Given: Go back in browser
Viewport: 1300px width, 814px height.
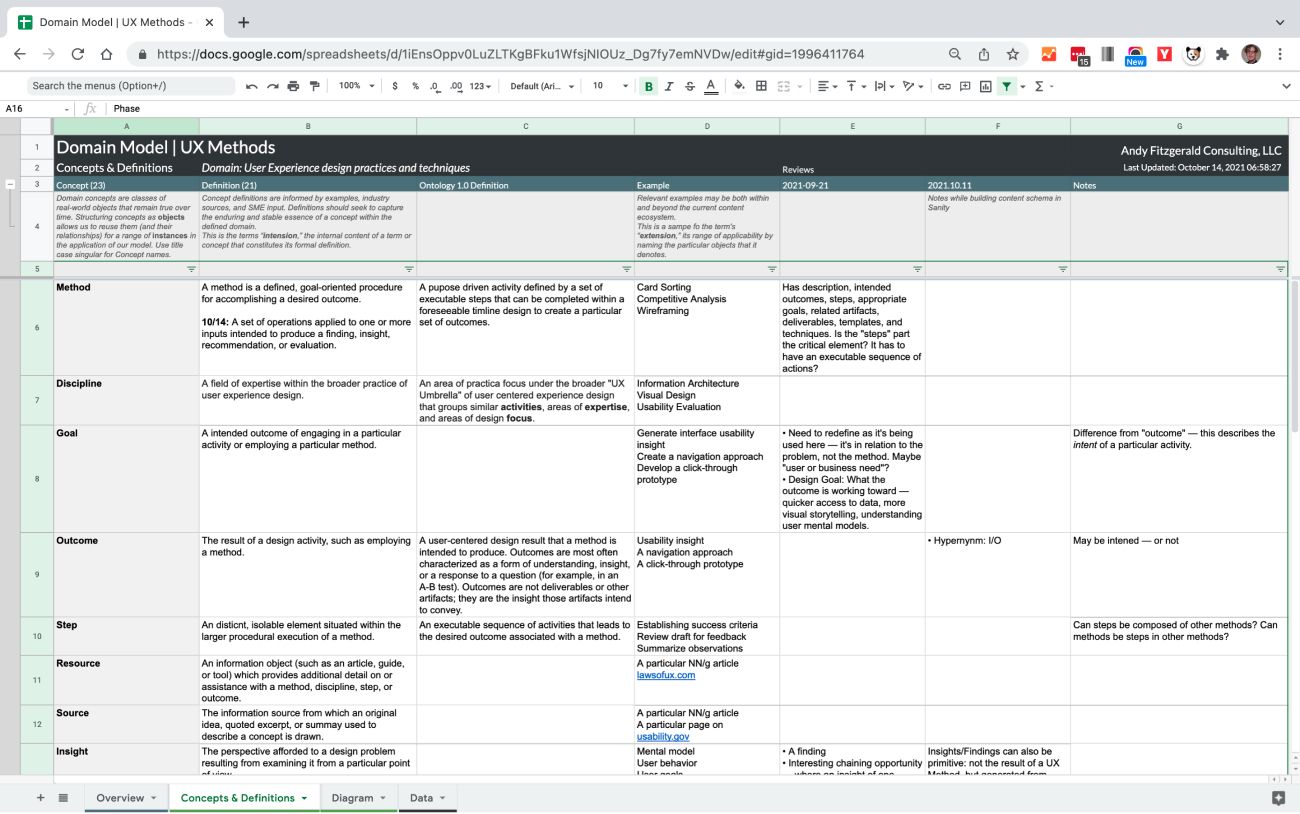Looking at the screenshot, I should pyautogui.click(x=20, y=54).
